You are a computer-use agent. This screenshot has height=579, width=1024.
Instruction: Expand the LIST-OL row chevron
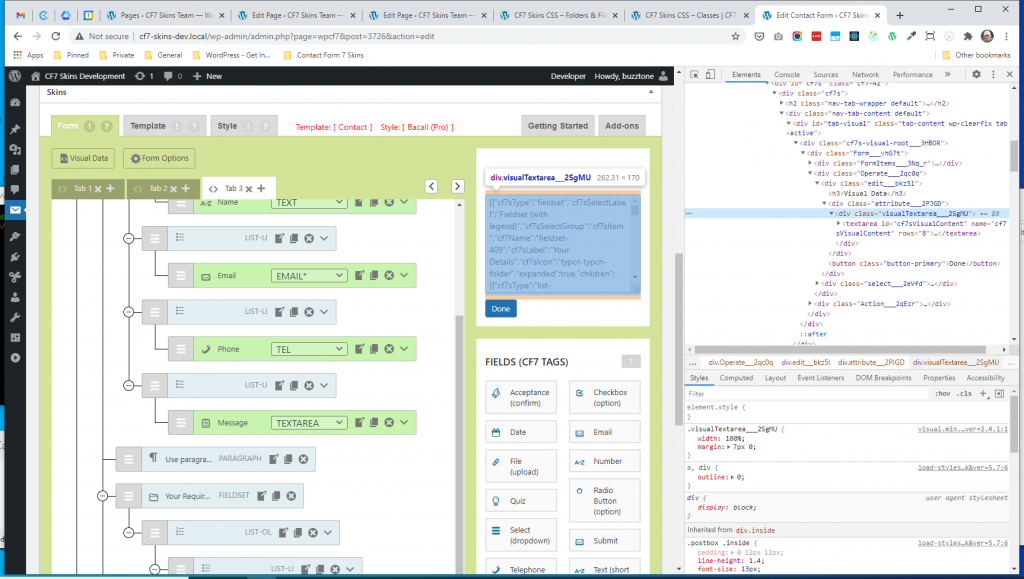[x=330, y=533]
